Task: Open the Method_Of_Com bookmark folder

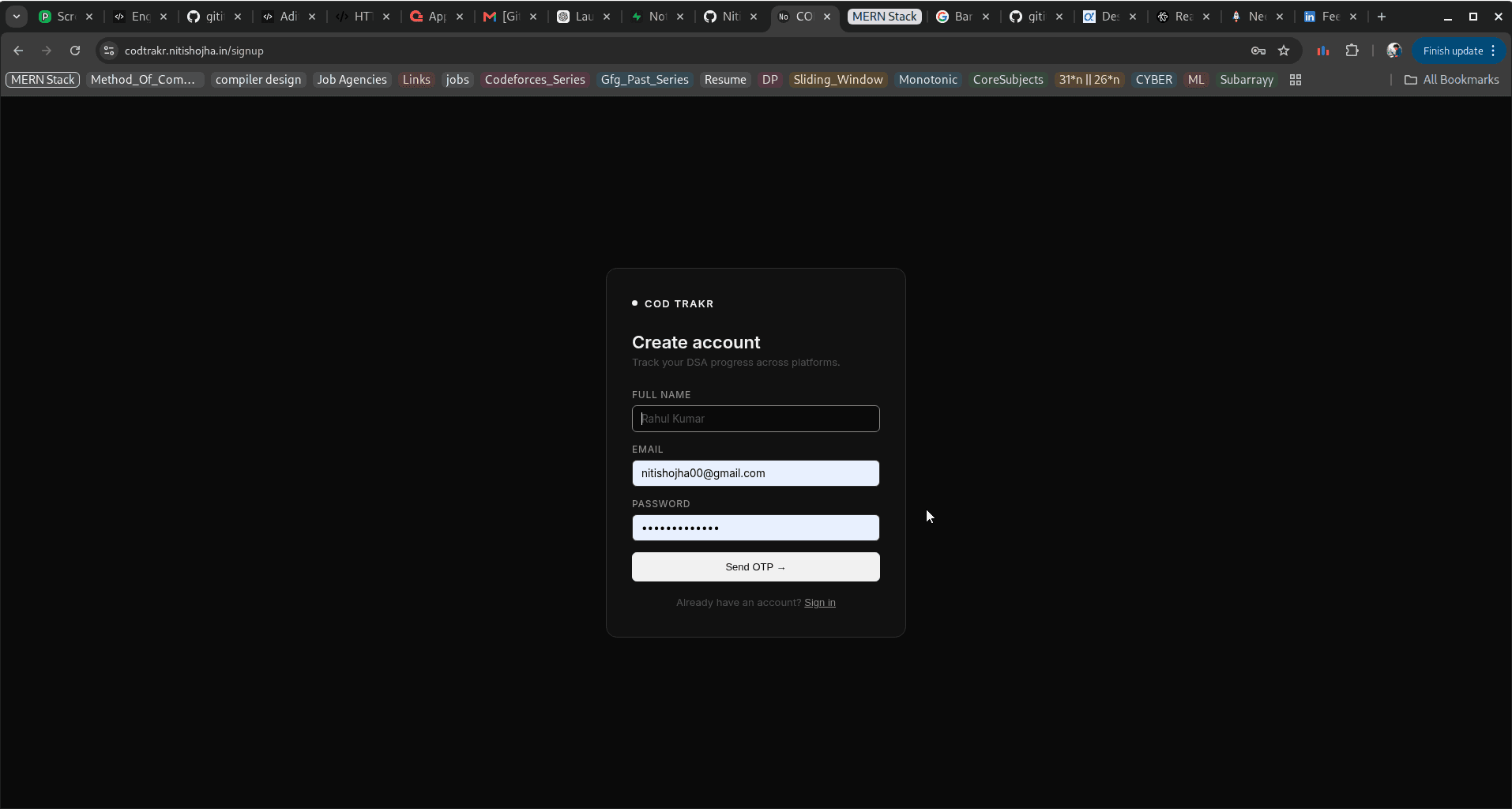Action: 143,80
